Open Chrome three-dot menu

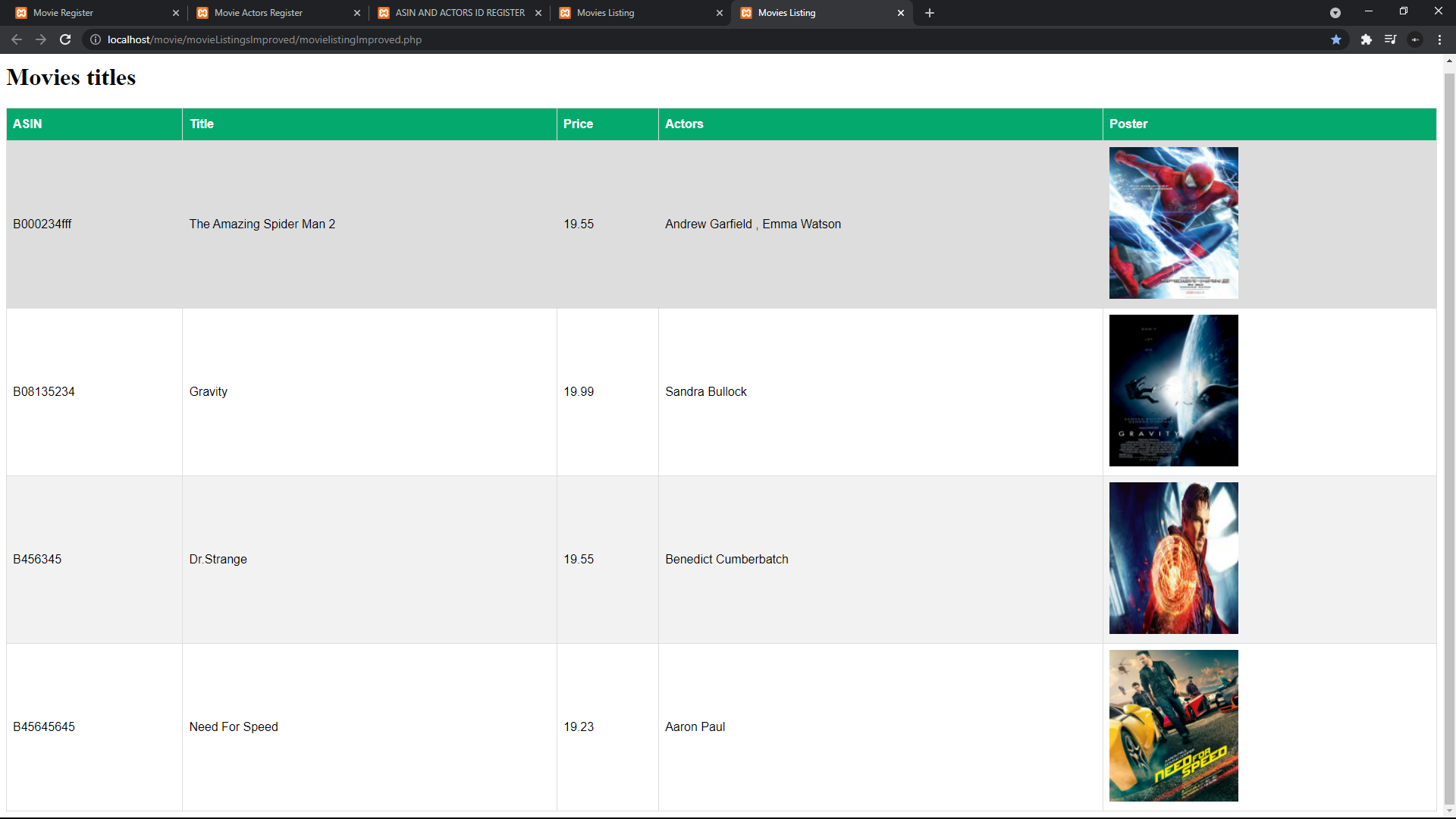pyautogui.click(x=1439, y=39)
